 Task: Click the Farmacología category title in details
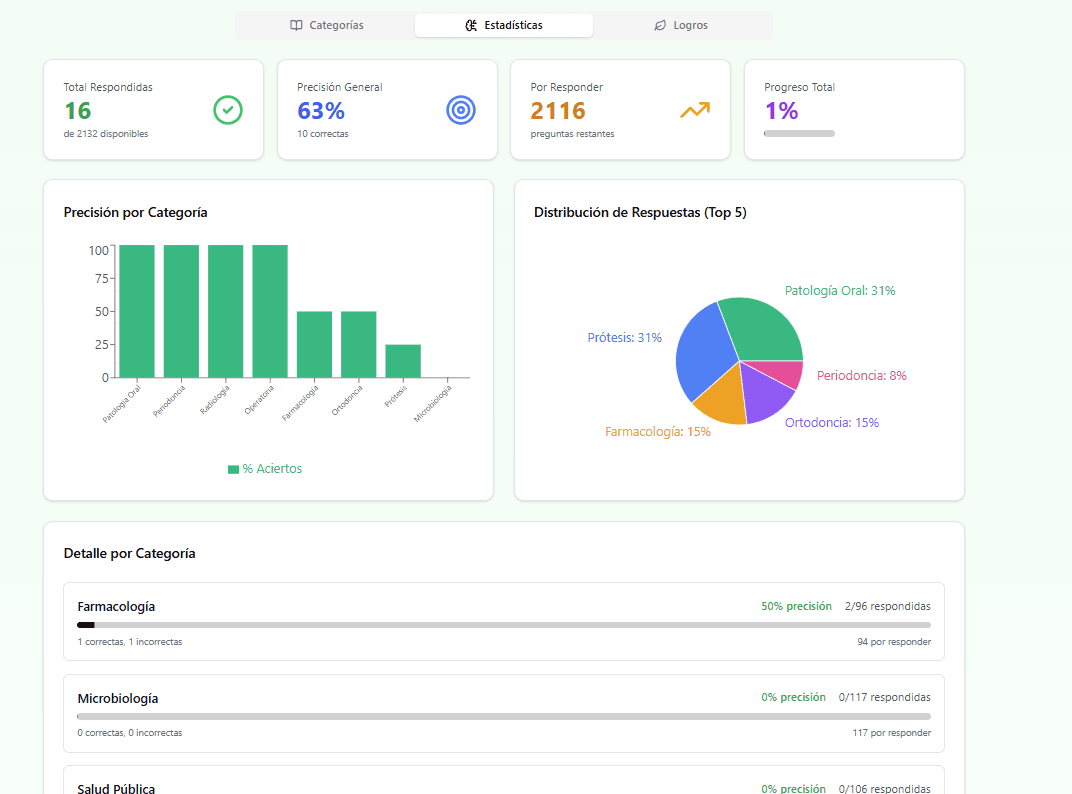pos(116,607)
